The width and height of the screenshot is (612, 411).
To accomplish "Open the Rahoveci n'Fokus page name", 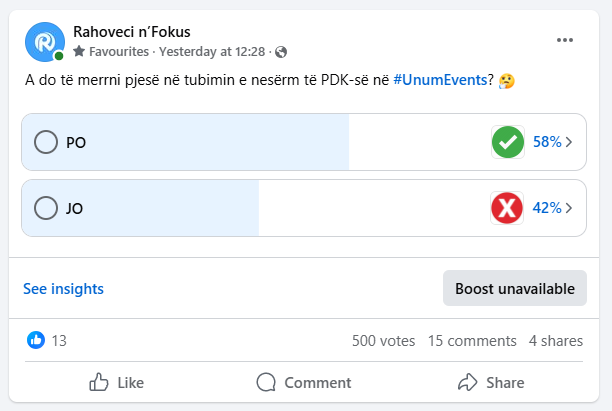I will [132, 32].
